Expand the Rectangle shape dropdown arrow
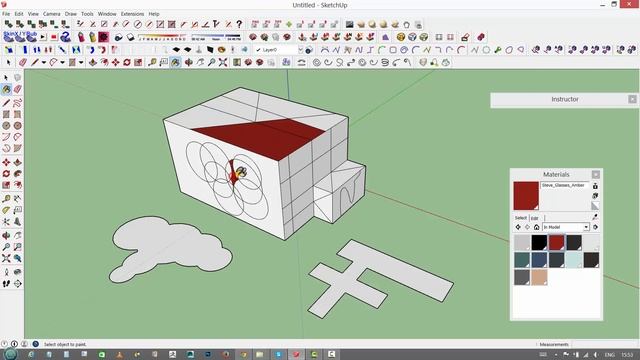 pyautogui.click(x=81, y=62)
